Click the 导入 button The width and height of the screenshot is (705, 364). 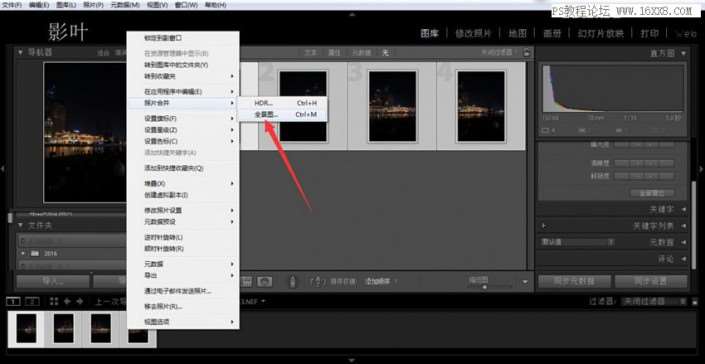[53, 281]
